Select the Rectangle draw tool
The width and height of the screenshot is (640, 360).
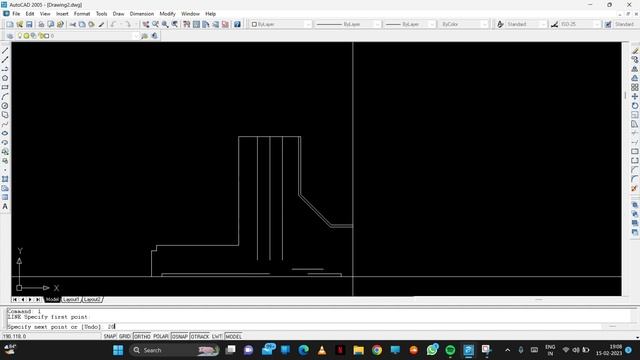[5, 87]
